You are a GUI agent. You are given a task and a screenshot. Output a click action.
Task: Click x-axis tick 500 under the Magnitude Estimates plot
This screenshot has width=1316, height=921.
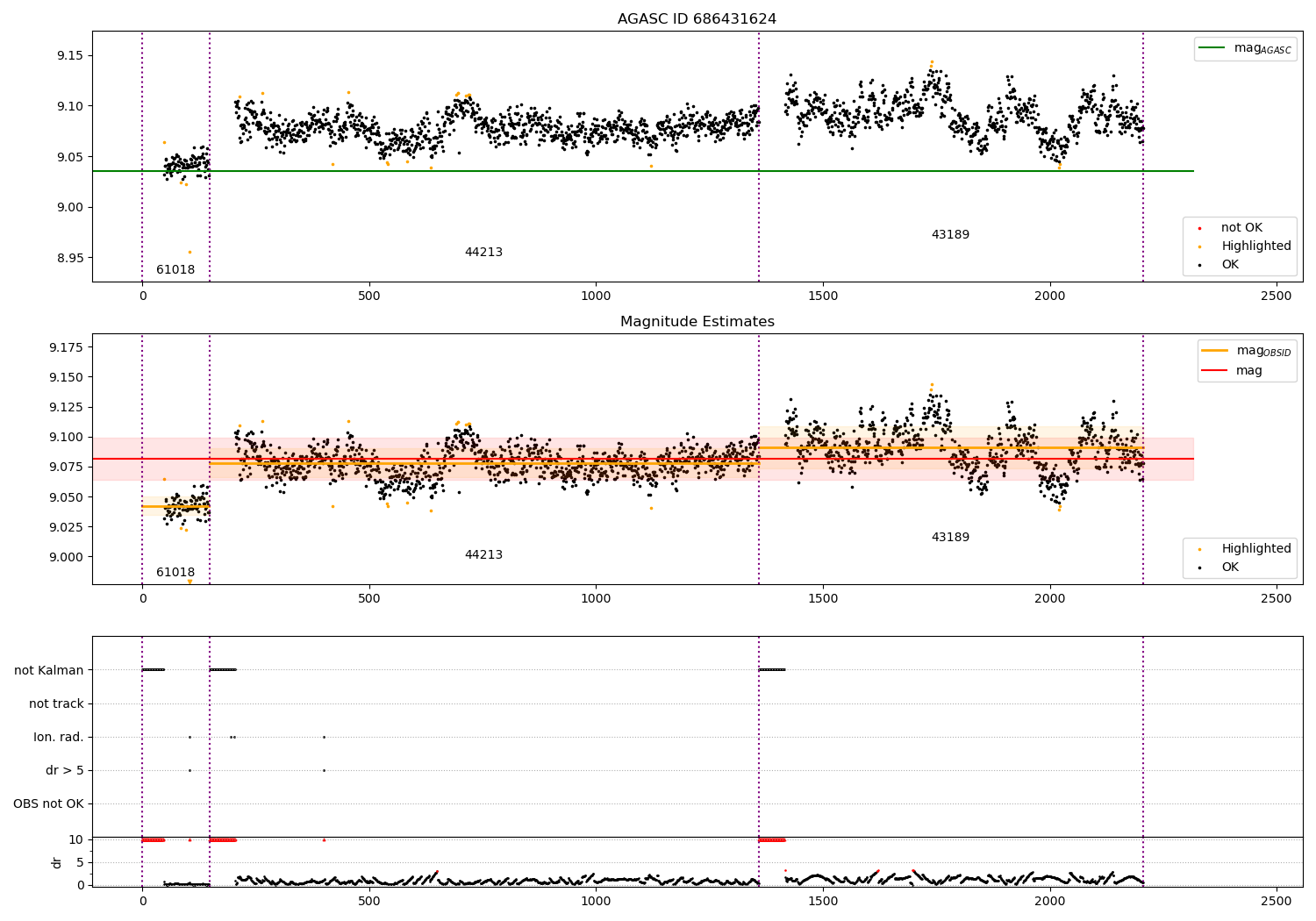pos(369,599)
